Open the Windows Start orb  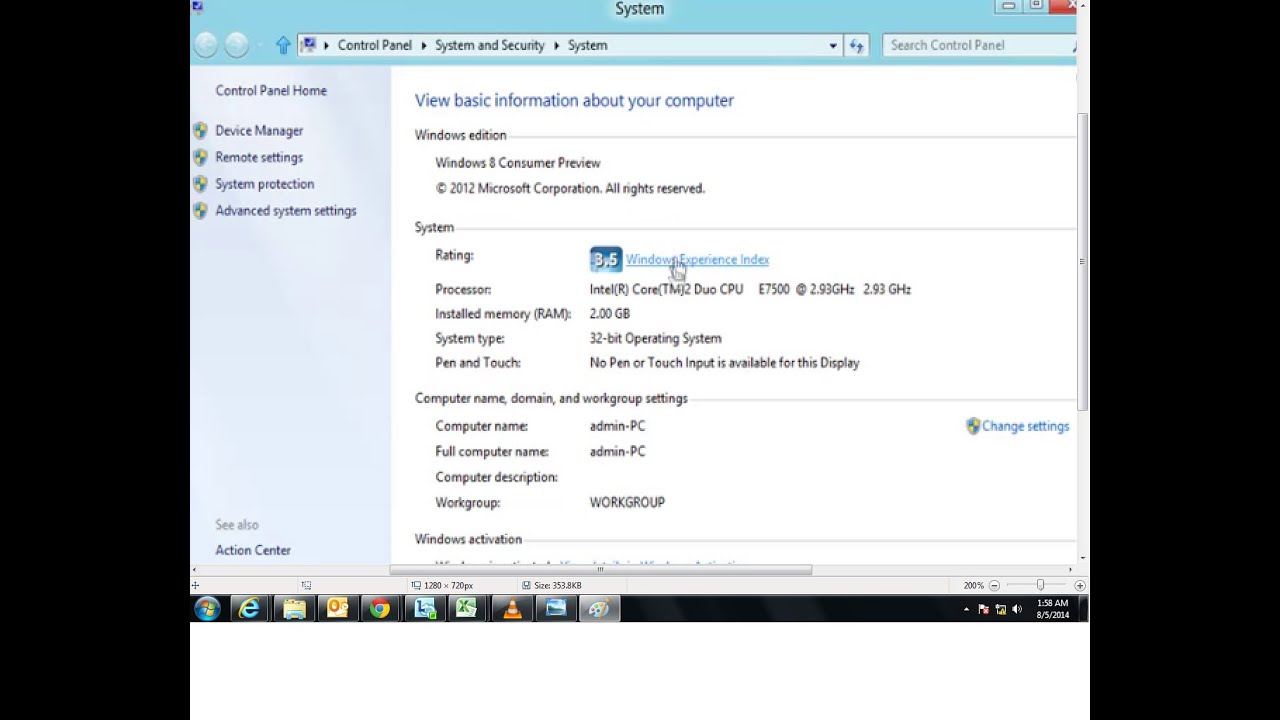pyautogui.click(x=207, y=608)
